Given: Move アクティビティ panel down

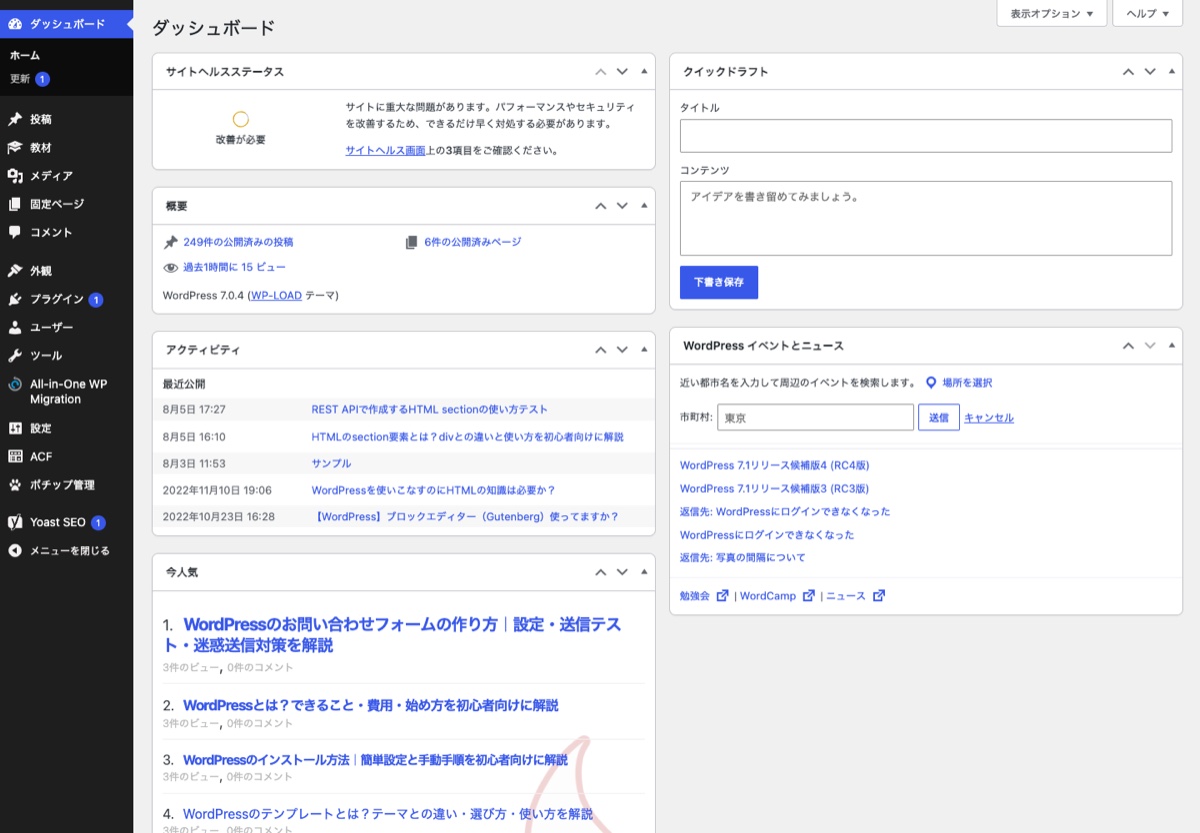Looking at the screenshot, I should 622,350.
